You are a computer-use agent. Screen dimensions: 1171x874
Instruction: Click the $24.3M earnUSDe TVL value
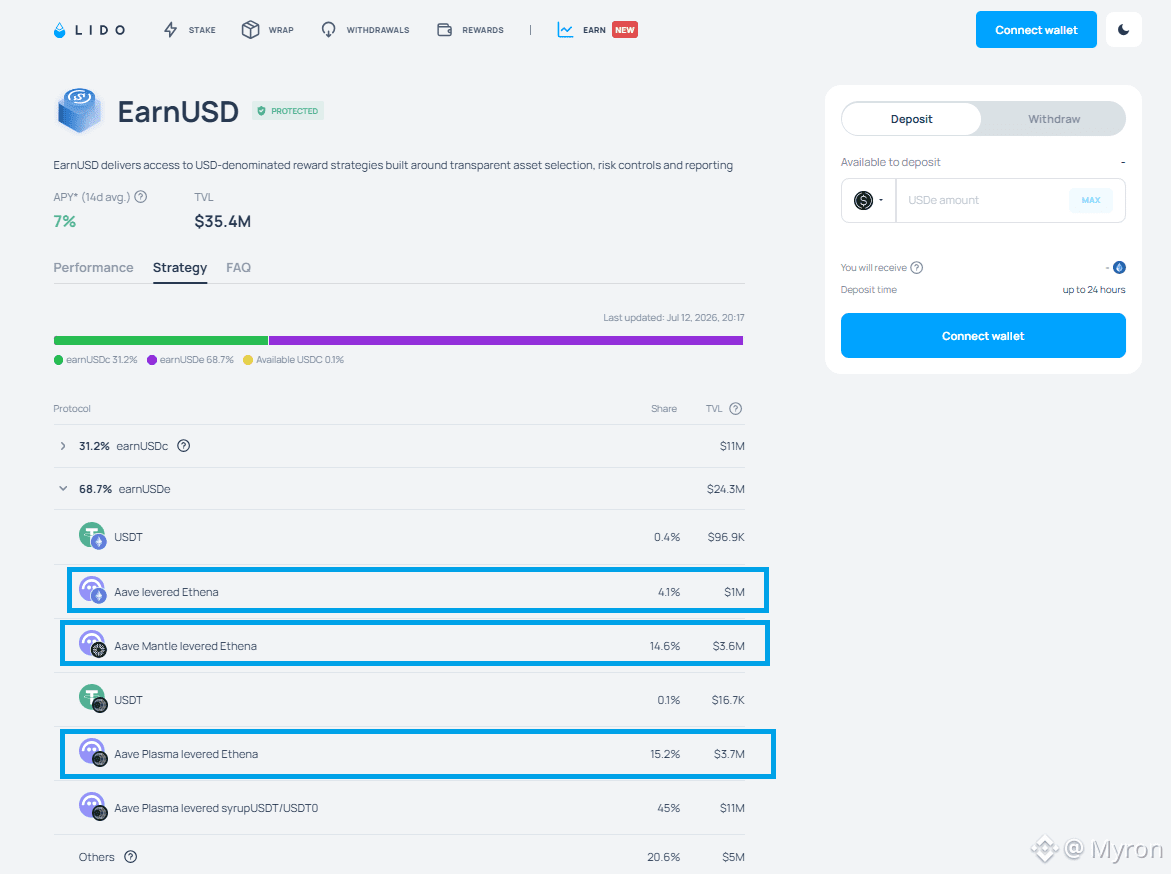tap(725, 489)
